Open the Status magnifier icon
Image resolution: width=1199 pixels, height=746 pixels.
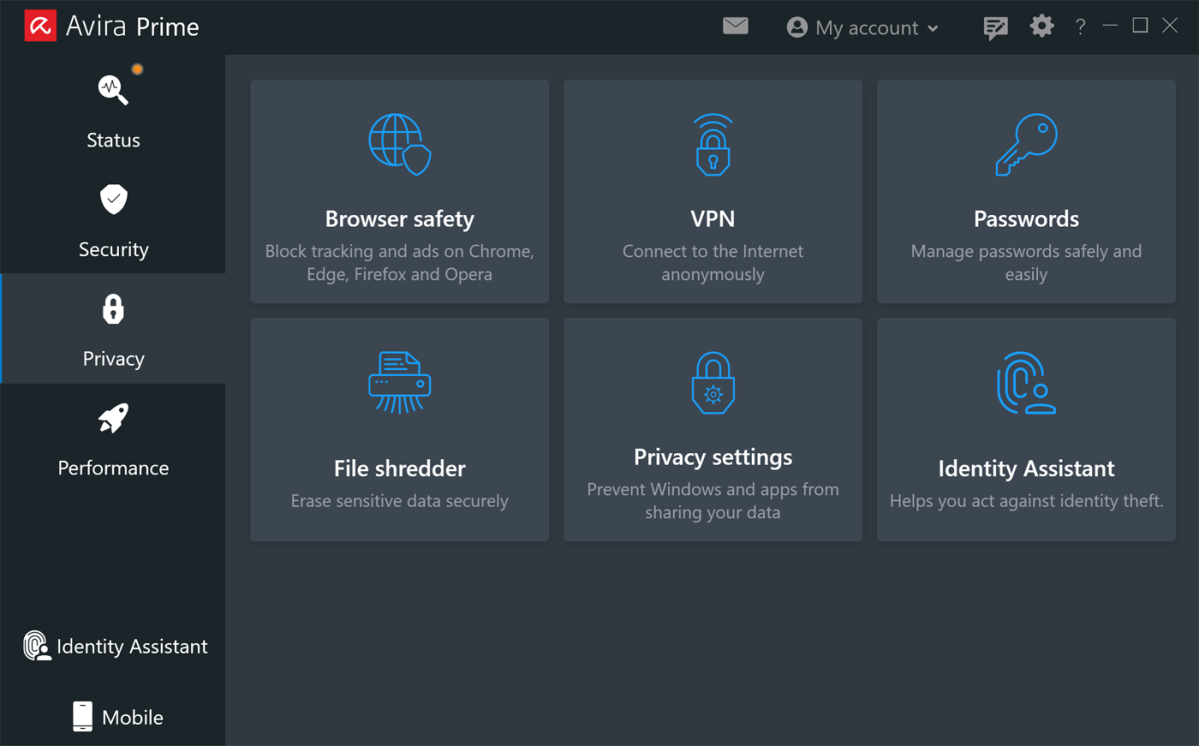pos(112,89)
